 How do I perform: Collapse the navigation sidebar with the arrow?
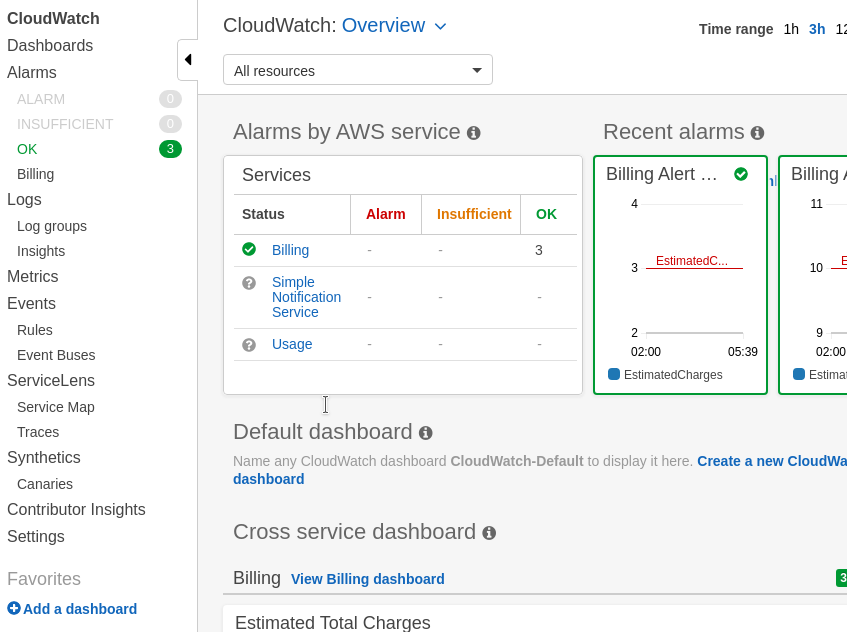(x=188, y=59)
